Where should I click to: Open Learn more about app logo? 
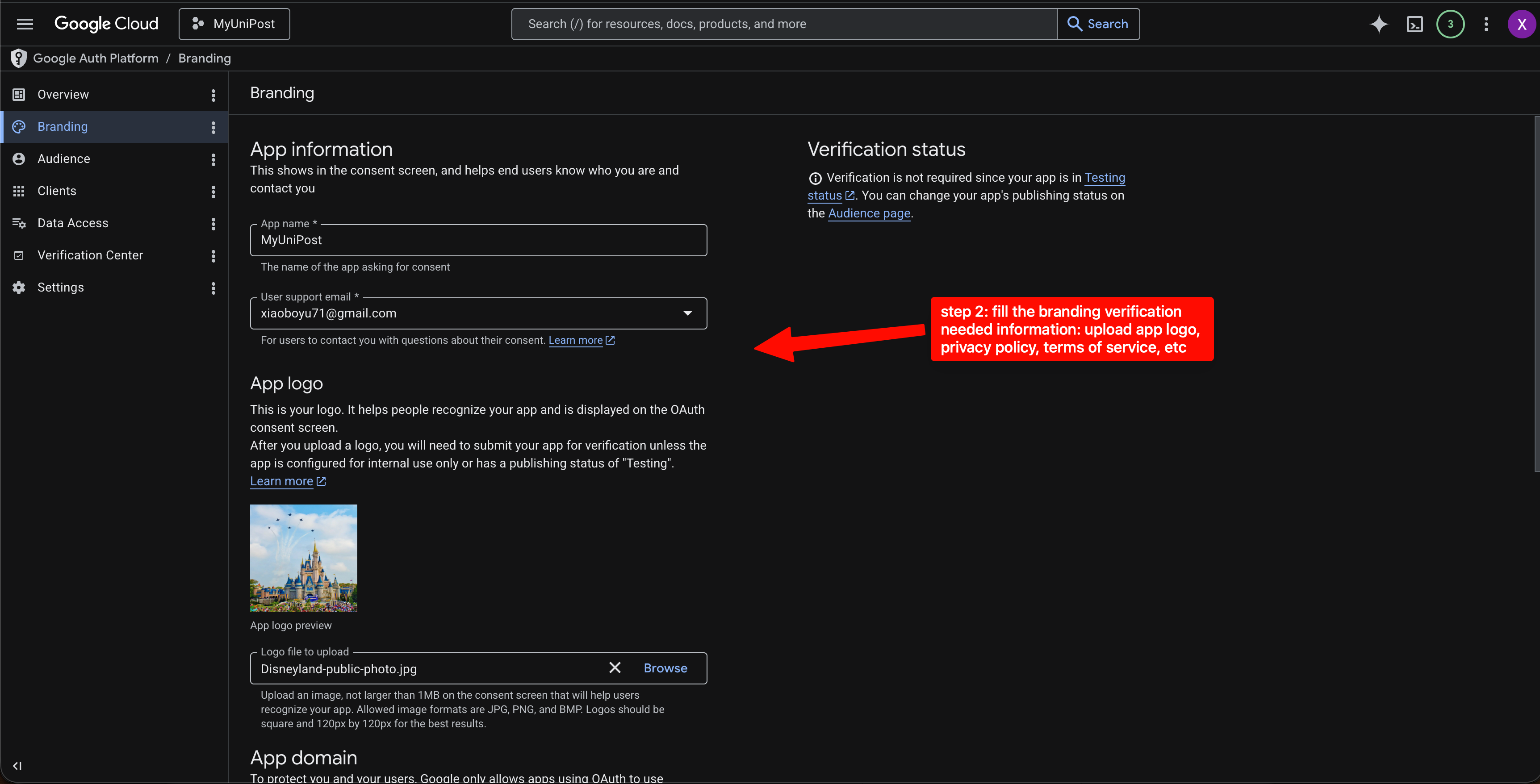point(288,481)
